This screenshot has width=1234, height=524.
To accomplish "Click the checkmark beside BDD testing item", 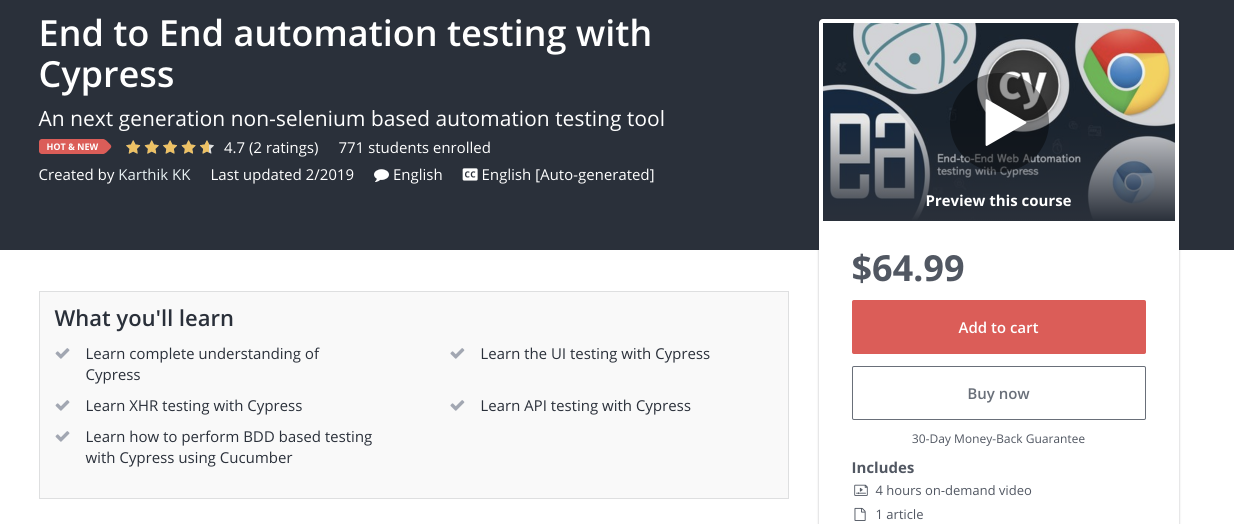I will tap(63, 437).
